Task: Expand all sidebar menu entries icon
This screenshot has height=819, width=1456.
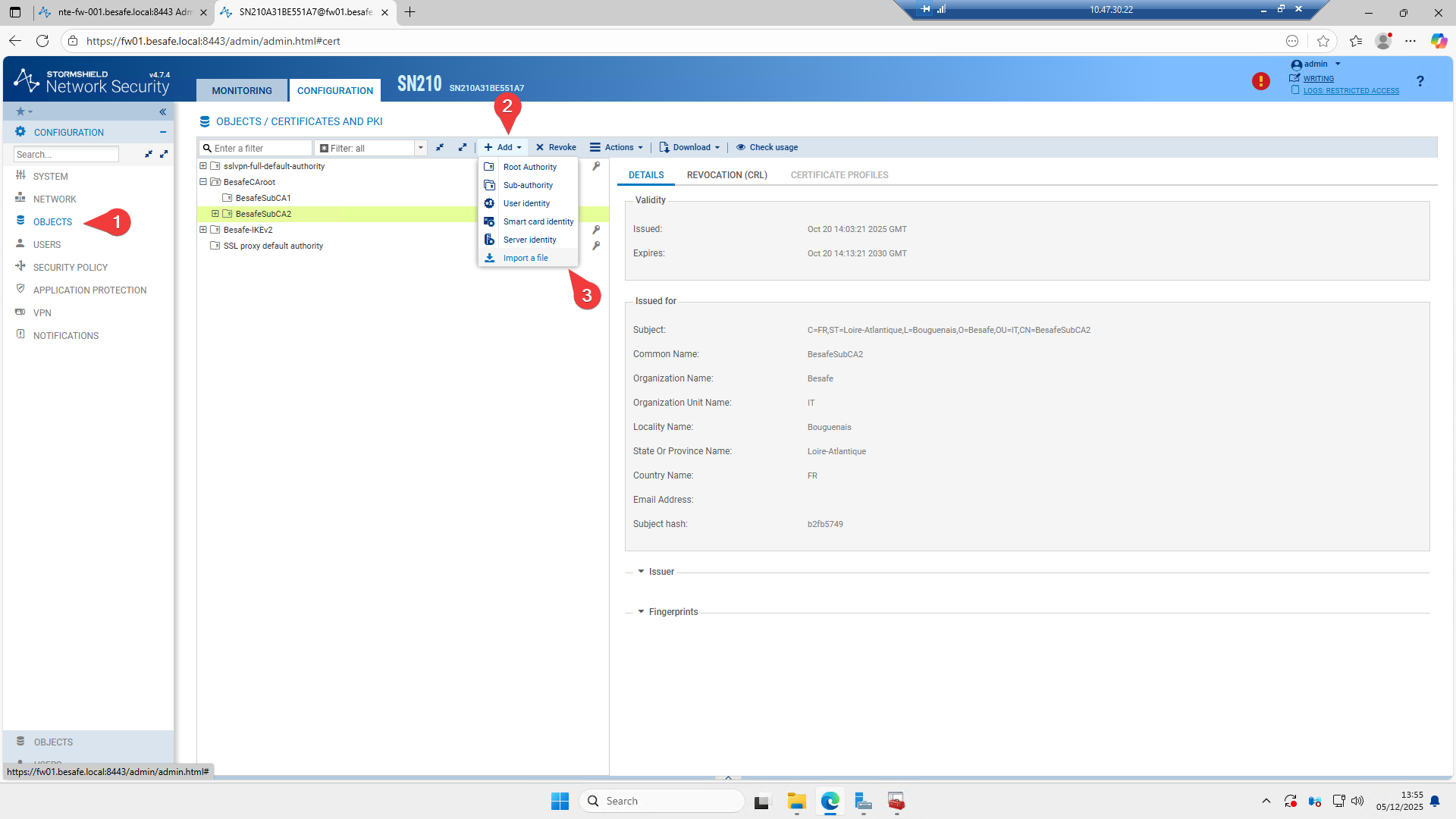Action: [164, 154]
